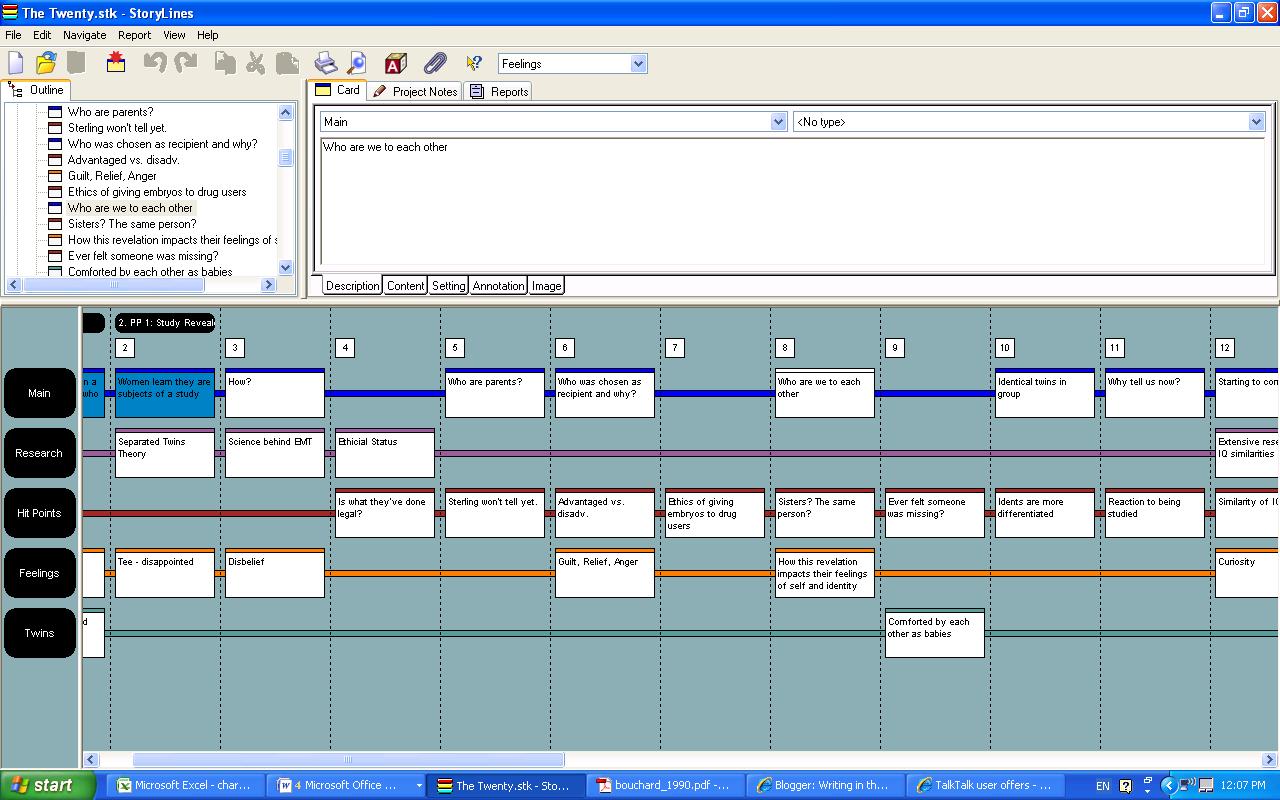
Task: Click column number 8 marker
Action: 785,348
